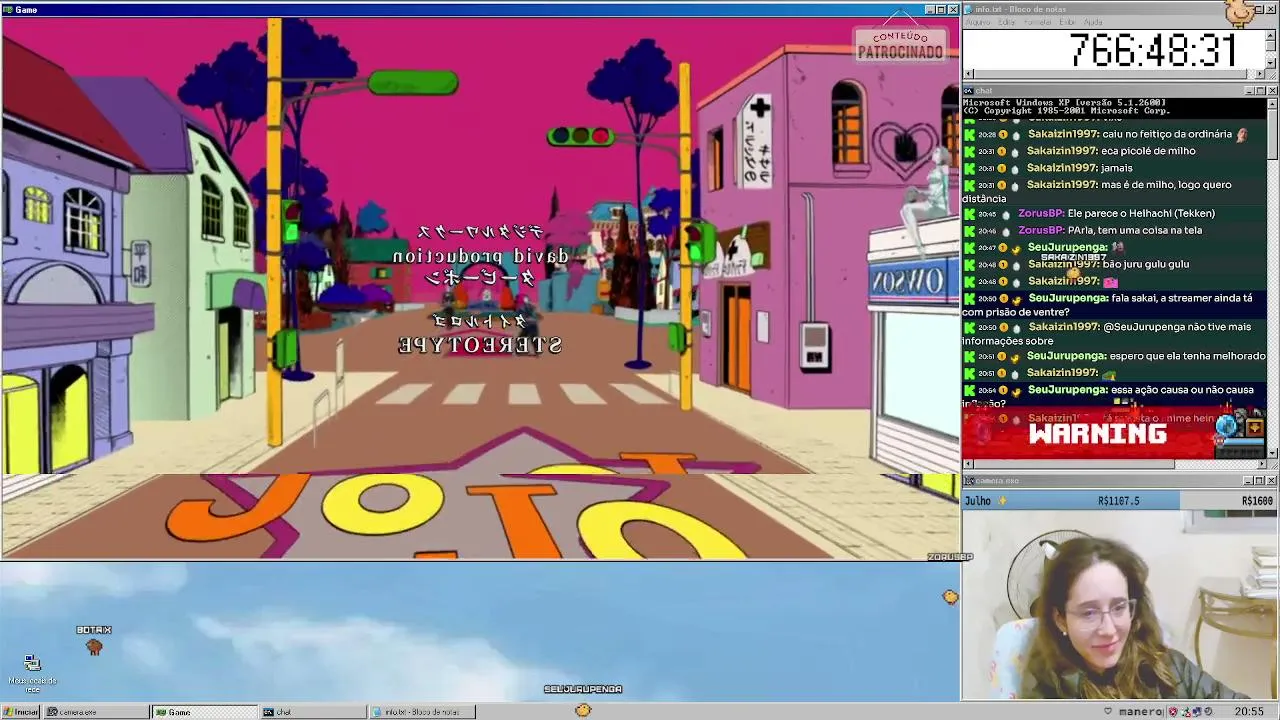This screenshot has height=720, width=1280.
Task: Close the camera.exe window
Action: point(1273,481)
